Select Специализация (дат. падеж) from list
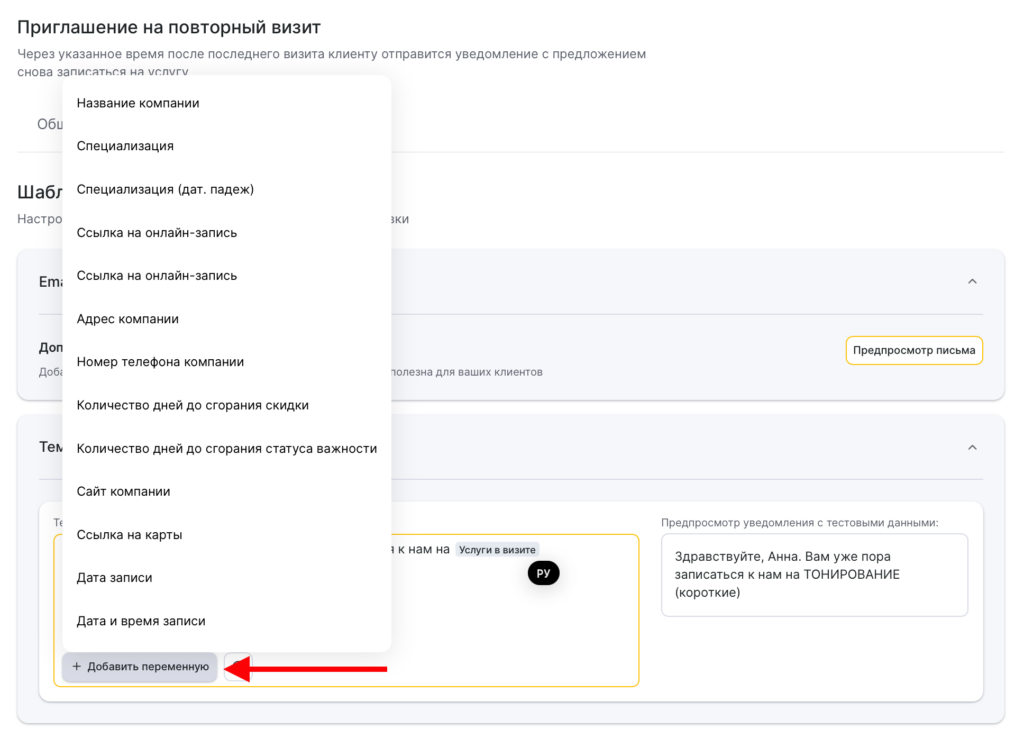 165,189
